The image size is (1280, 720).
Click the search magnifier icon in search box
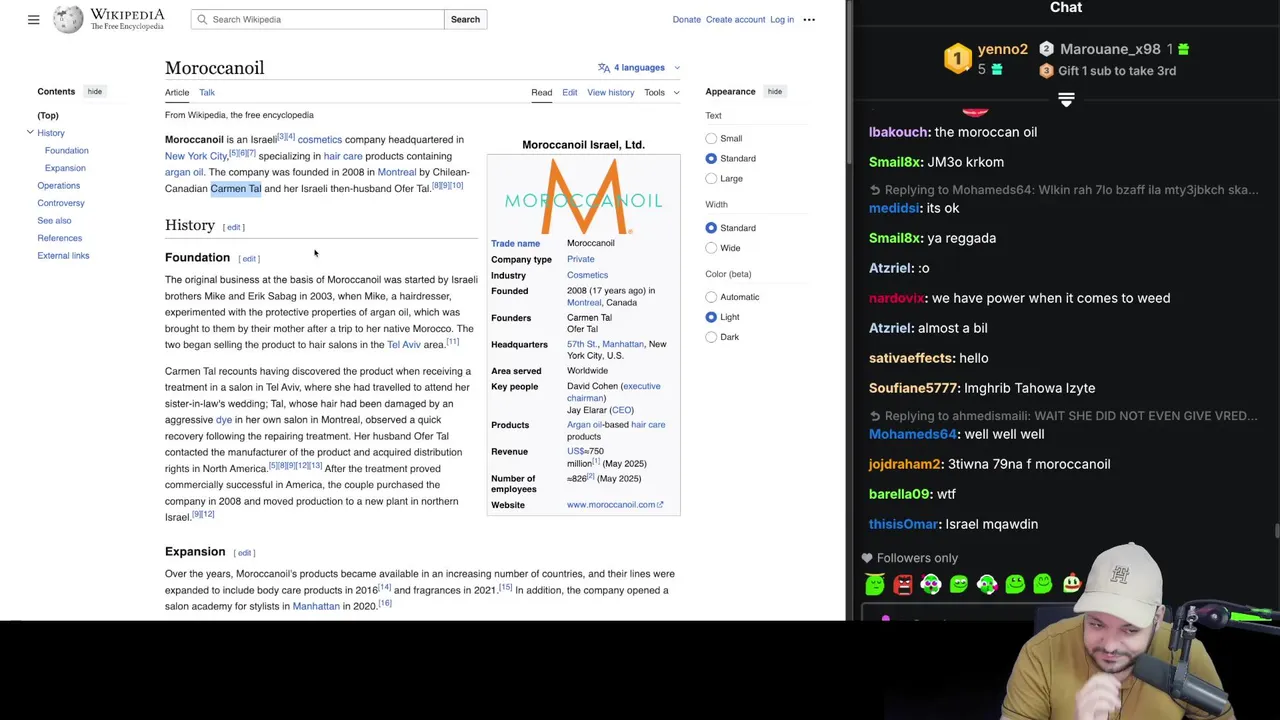click(202, 19)
